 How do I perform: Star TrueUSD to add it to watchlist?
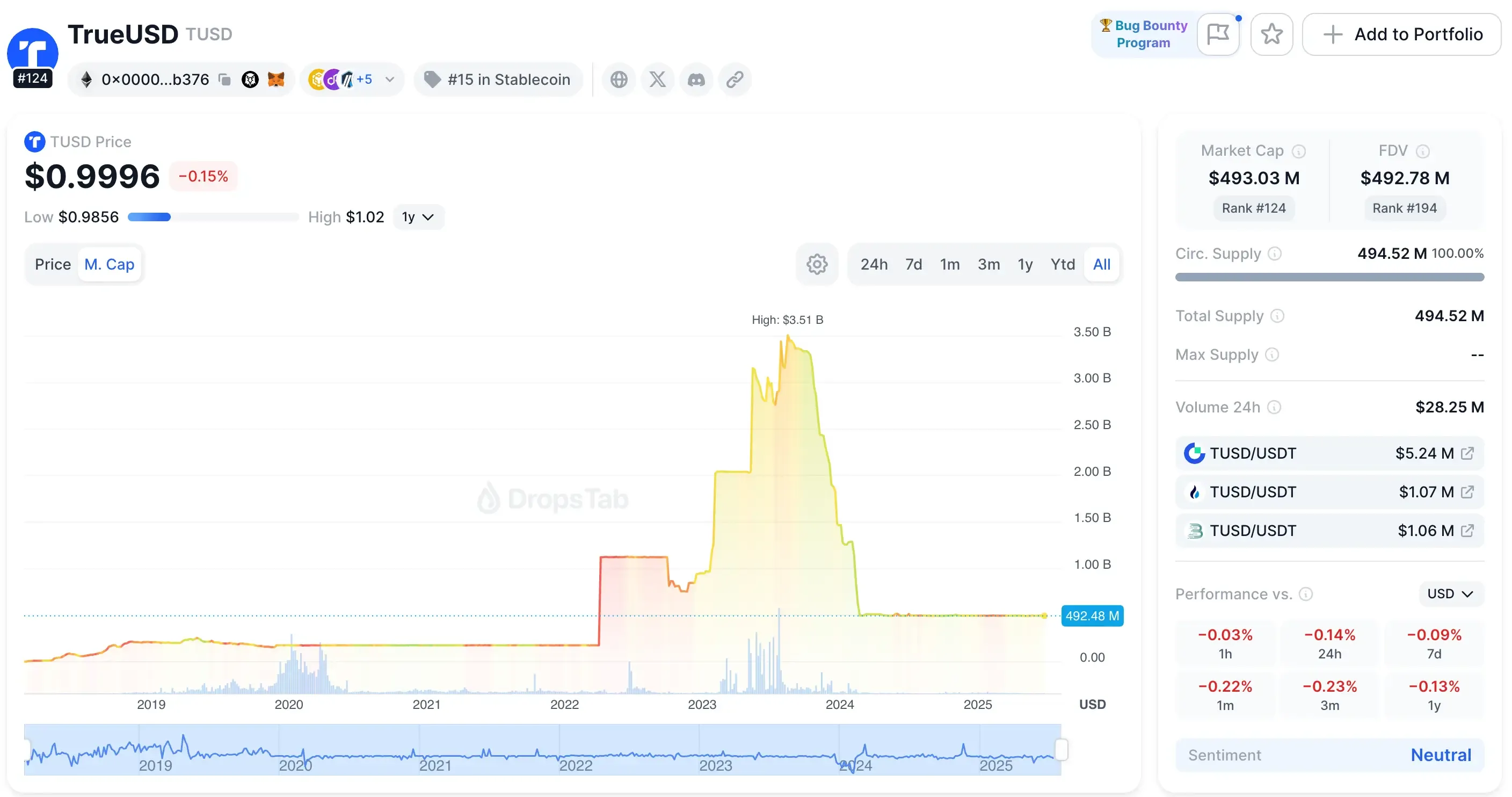(x=1272, y=34)
